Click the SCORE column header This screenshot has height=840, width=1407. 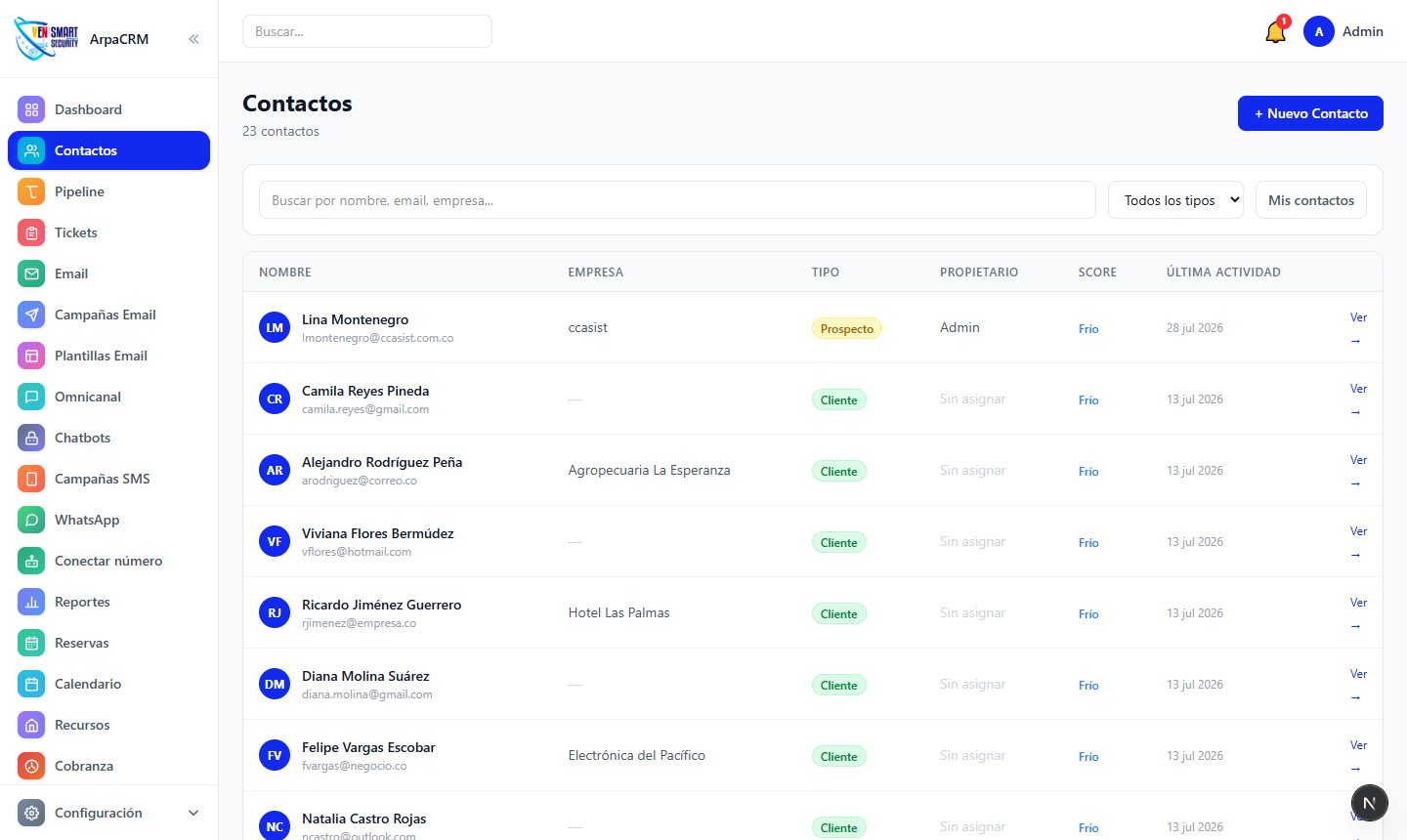1097,273
